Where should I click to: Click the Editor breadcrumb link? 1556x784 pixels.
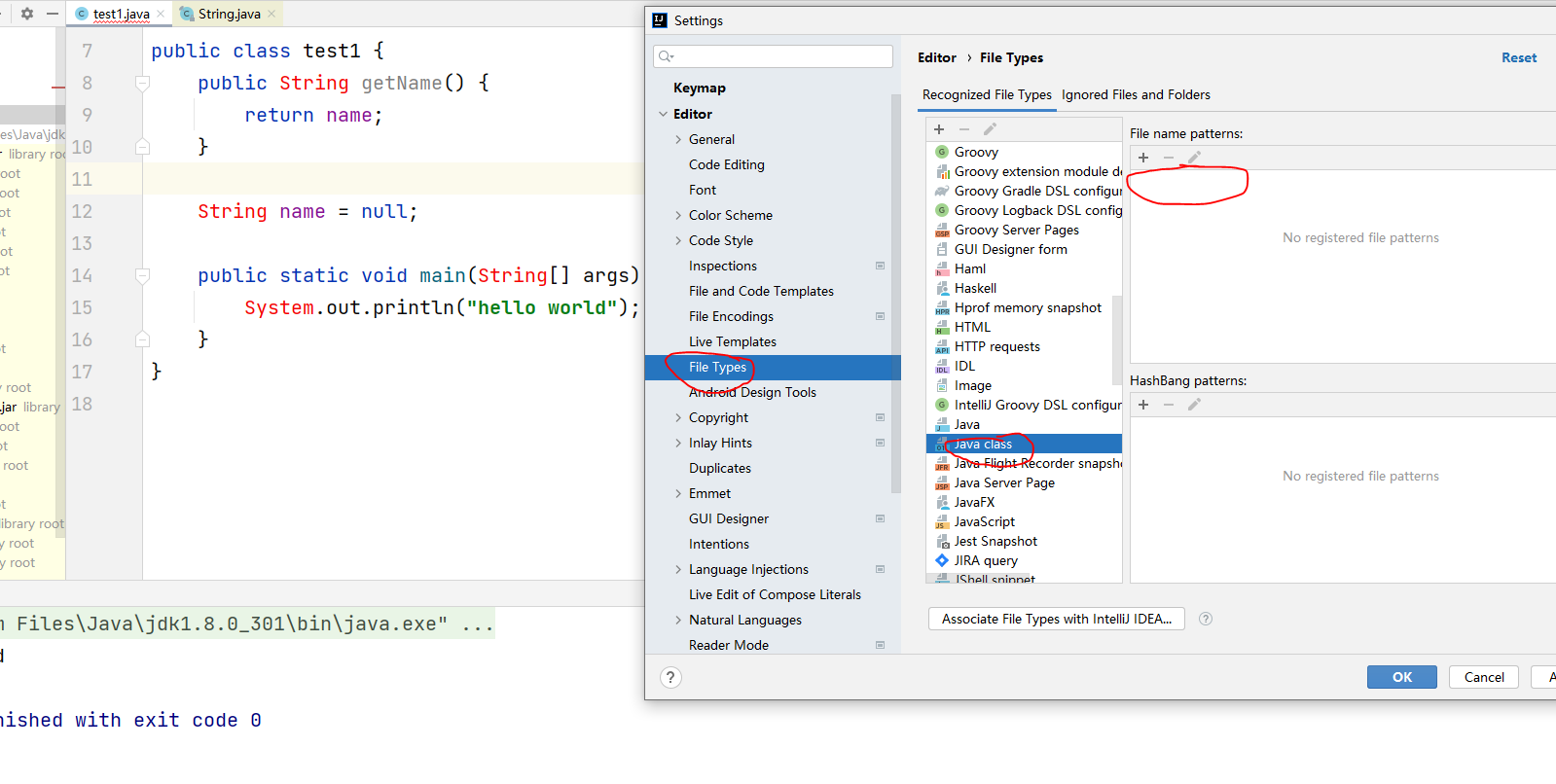point(937,57)
